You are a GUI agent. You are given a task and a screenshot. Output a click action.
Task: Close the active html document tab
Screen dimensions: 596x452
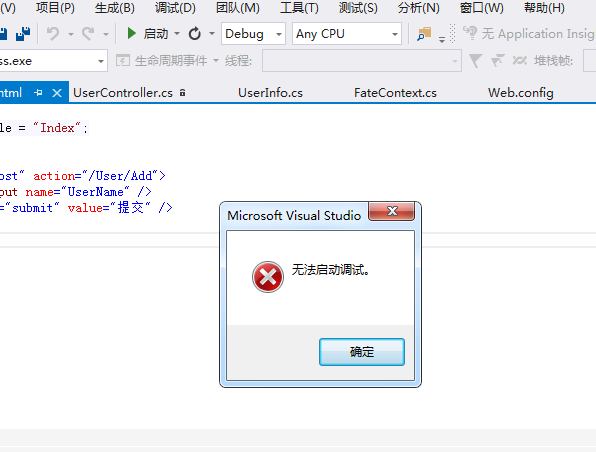click(x=57, y=93)
